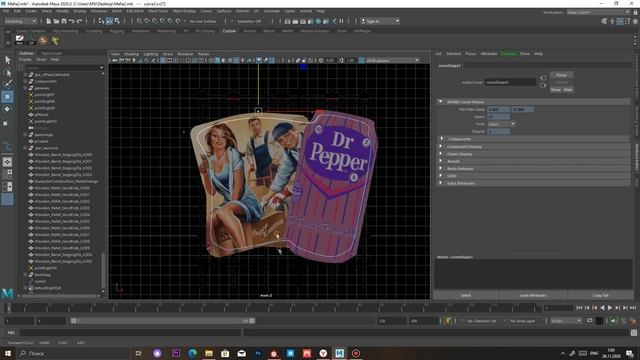Screen dimensions: 640x360
Task: Collapse the NURBS Curve History section
Action: click(x=533, y=102)
